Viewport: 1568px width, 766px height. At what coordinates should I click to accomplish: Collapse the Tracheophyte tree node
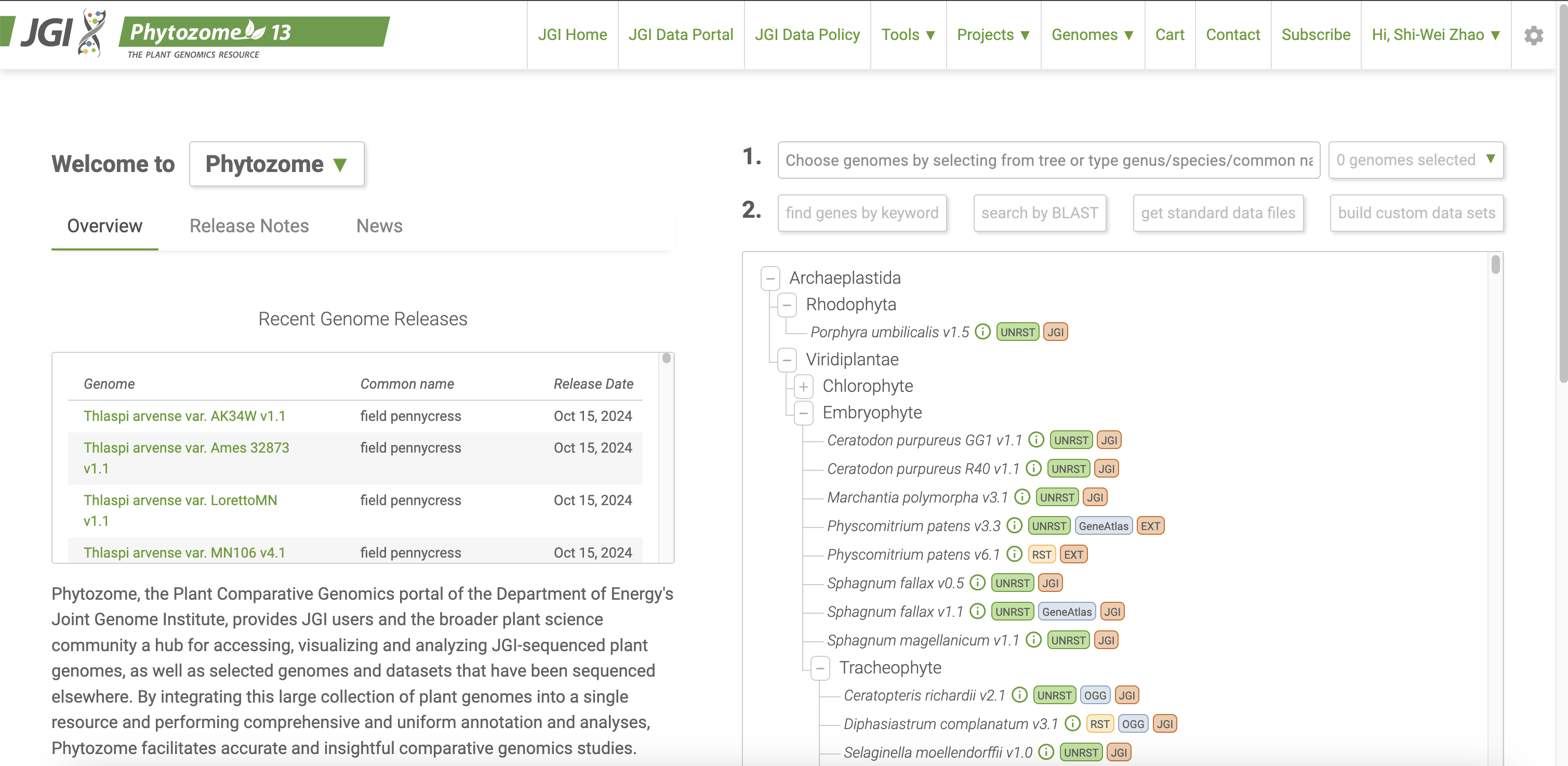tap(820, 668)
